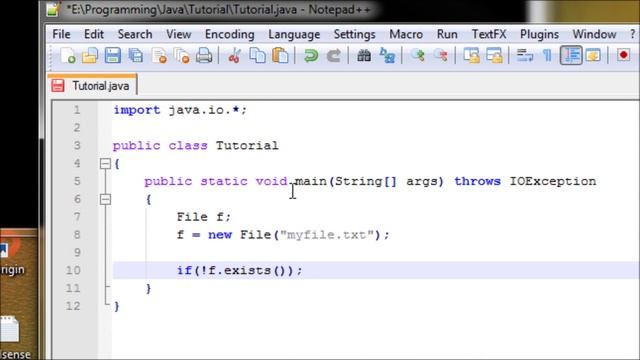640x360 pixels.
Task: Click the User defined language icon
Action: pos(593,55)
